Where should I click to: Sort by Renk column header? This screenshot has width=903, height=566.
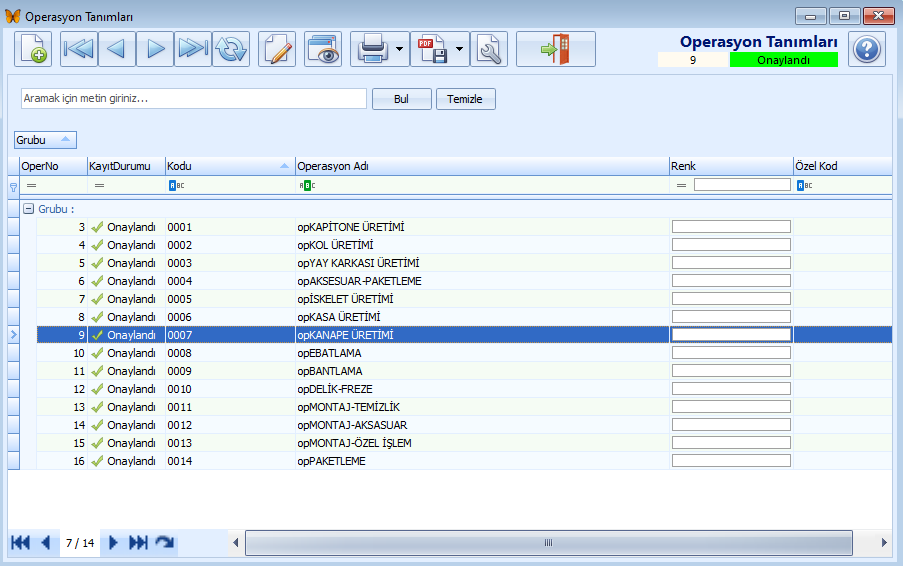(731, 166)
